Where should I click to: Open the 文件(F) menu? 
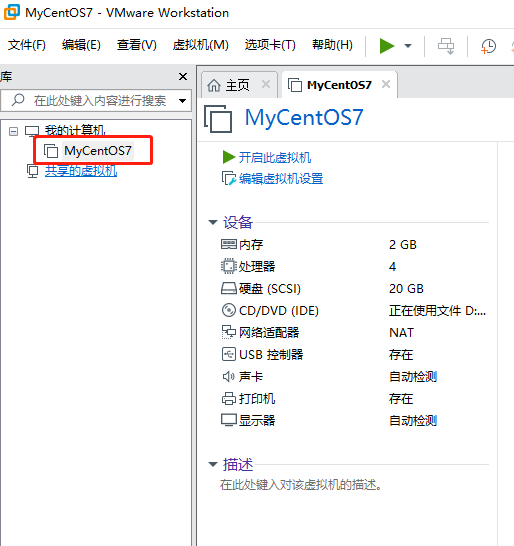(27, 45)
